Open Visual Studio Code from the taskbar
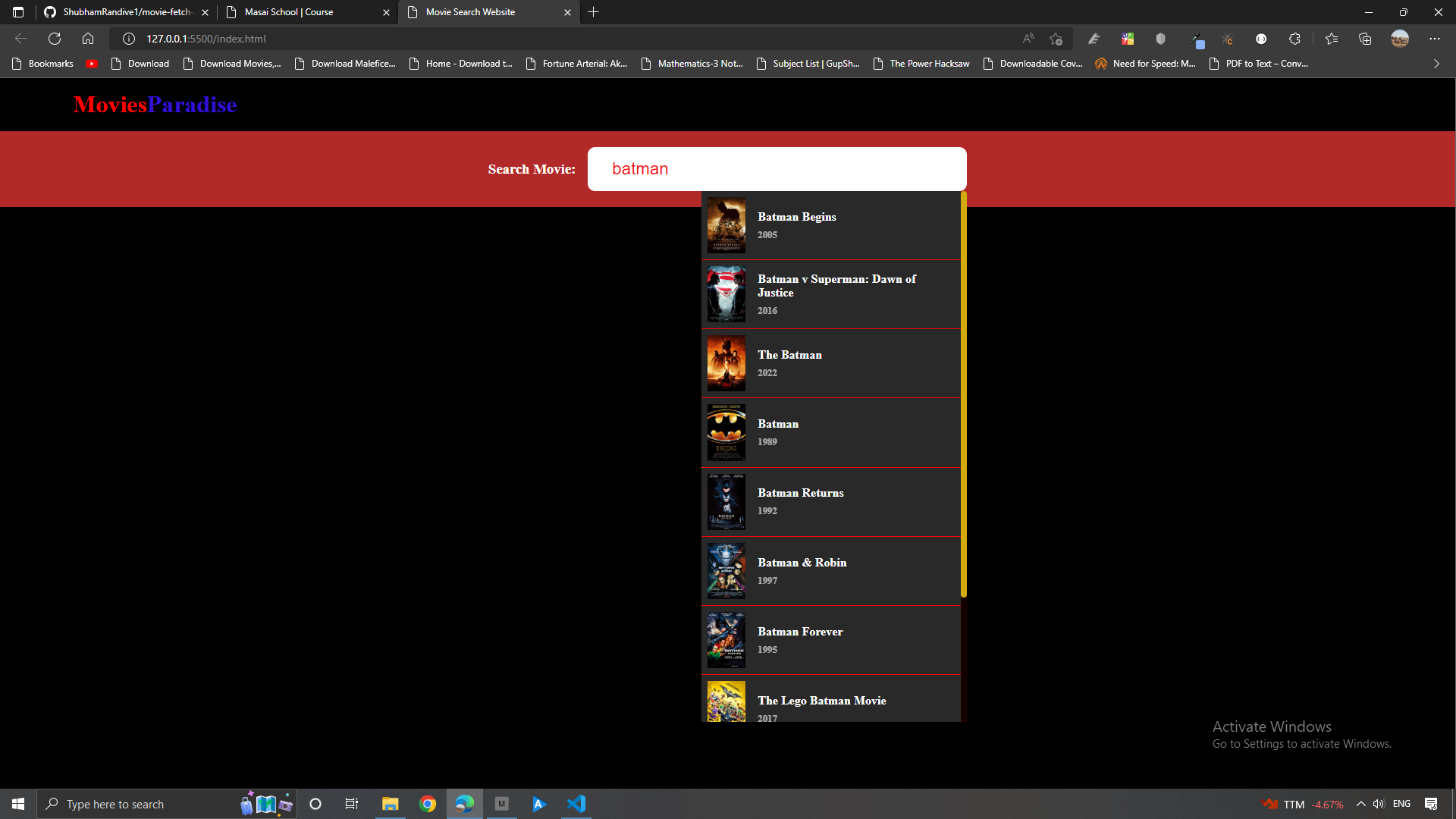This screenshot has width=1456, height=819. tap(576, 803)
